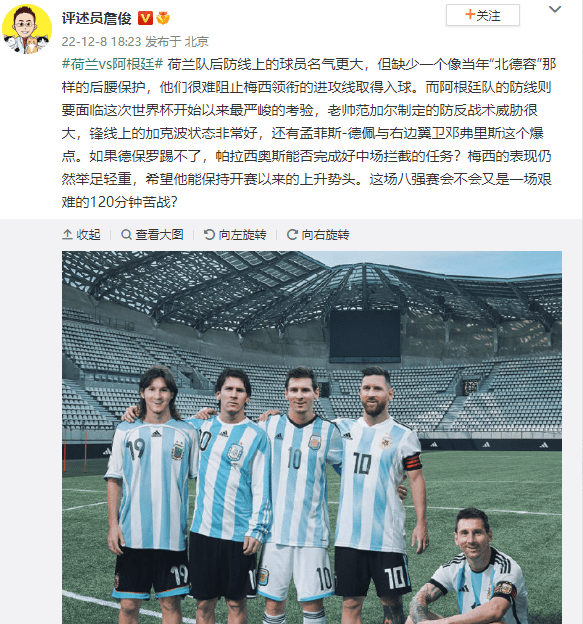Screen dimensions: 583x624
Task: Click the upward arrow collapse icon
Action: pyautogui.click(x=67, y=234)
